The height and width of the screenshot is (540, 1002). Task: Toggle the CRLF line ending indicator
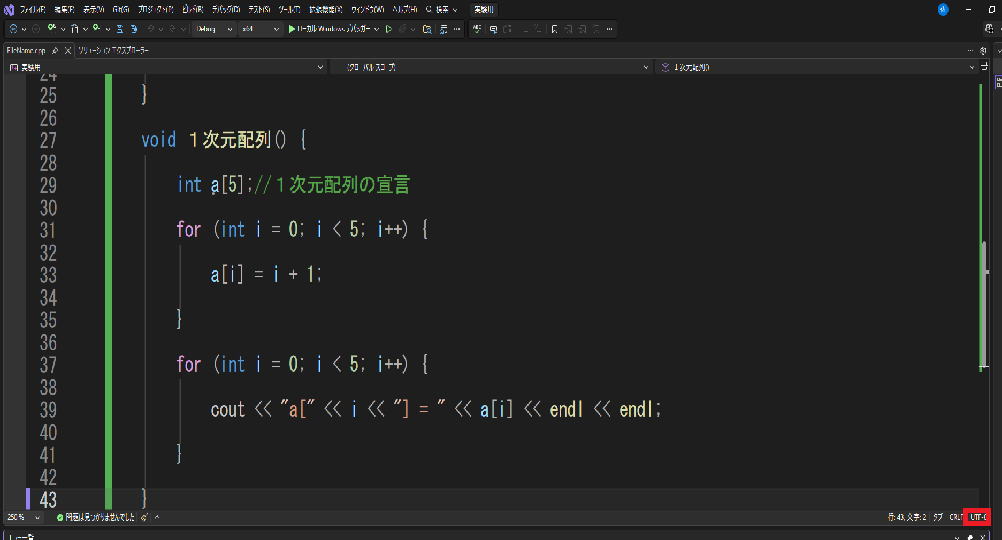click(x=955, y=517)
